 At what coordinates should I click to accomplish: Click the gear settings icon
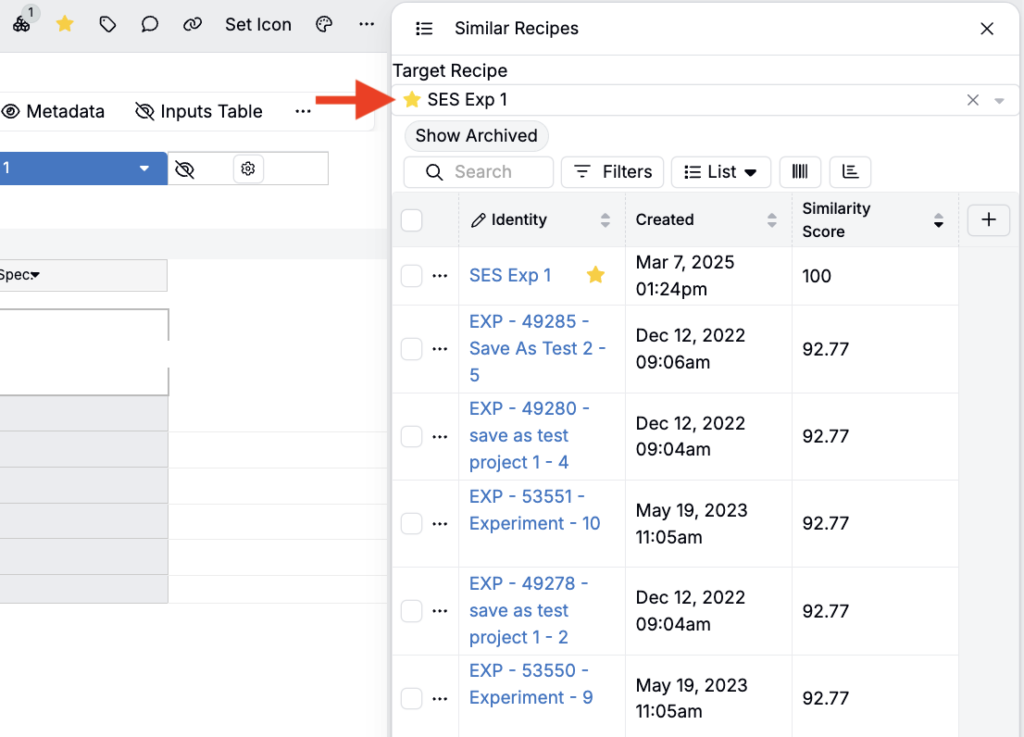[x=248, y=169]
